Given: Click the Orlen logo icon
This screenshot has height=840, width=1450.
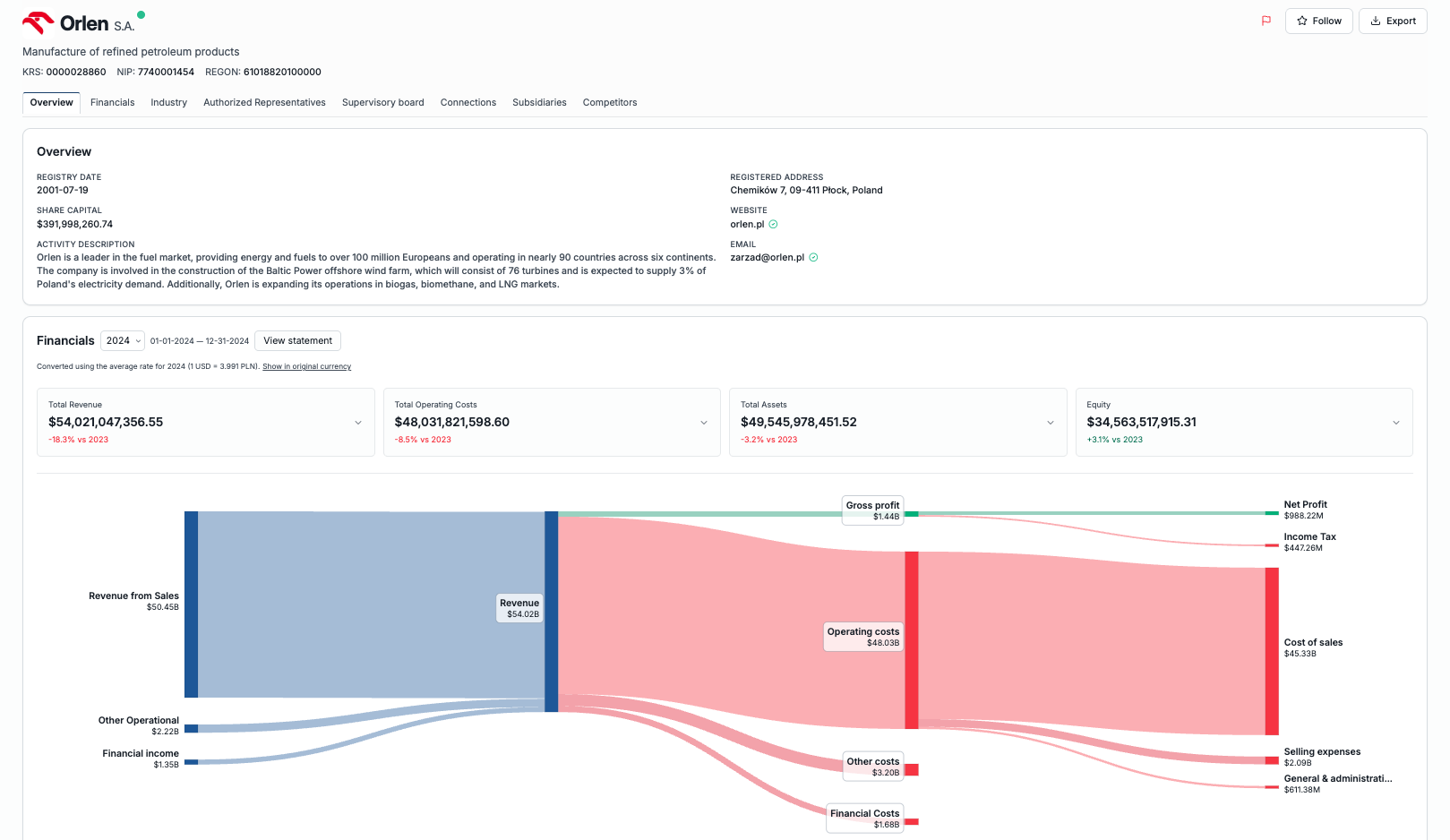Looking at the screenshot, I should click(38, 22).
